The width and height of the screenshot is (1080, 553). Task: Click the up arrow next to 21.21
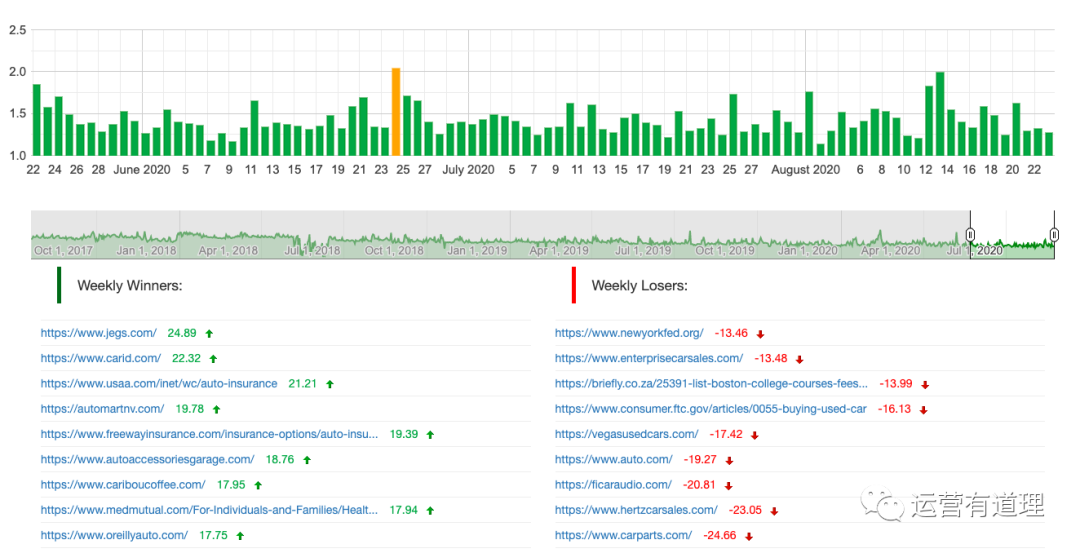pyautogui.click(x=330, y=384)
